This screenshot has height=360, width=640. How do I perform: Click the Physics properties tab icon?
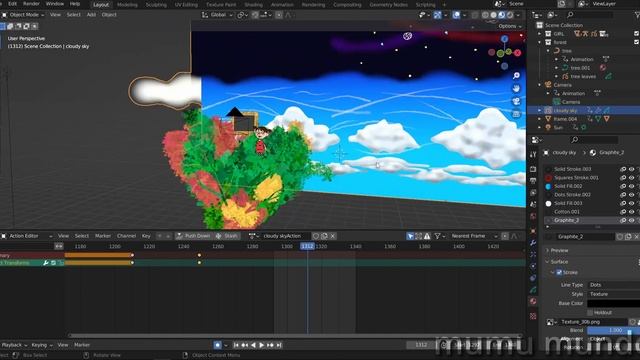click(x=533, y=266)
